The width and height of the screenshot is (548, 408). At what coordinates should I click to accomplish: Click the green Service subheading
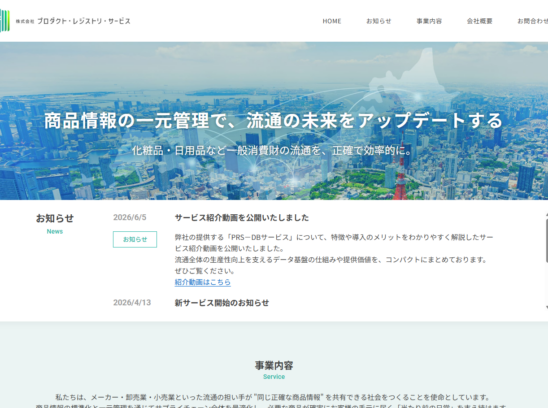pos(274,377)
